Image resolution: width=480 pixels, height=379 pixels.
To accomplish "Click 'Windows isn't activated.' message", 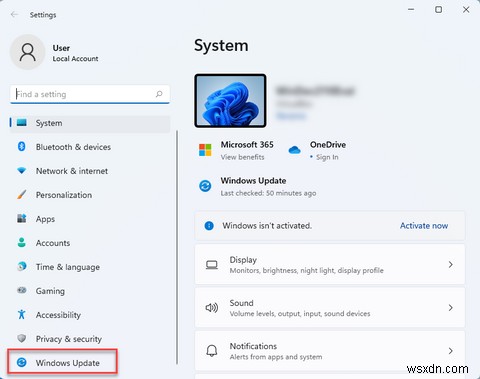I will coord(267,226).
